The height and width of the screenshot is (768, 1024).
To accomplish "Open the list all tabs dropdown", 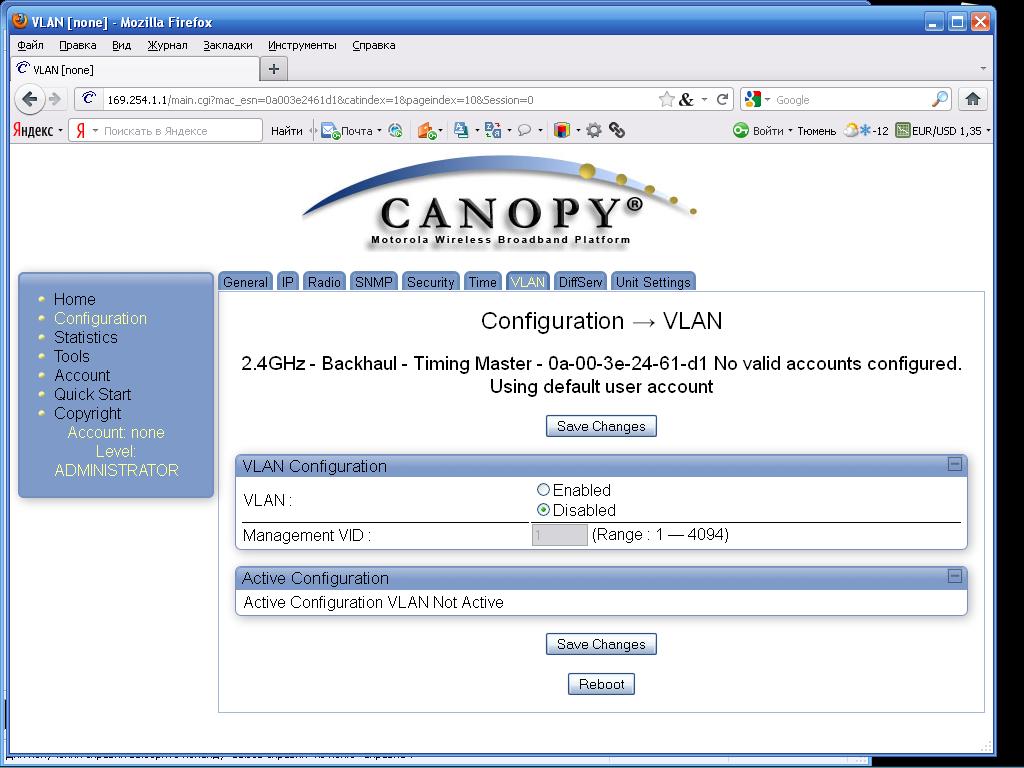I will 984,69.
